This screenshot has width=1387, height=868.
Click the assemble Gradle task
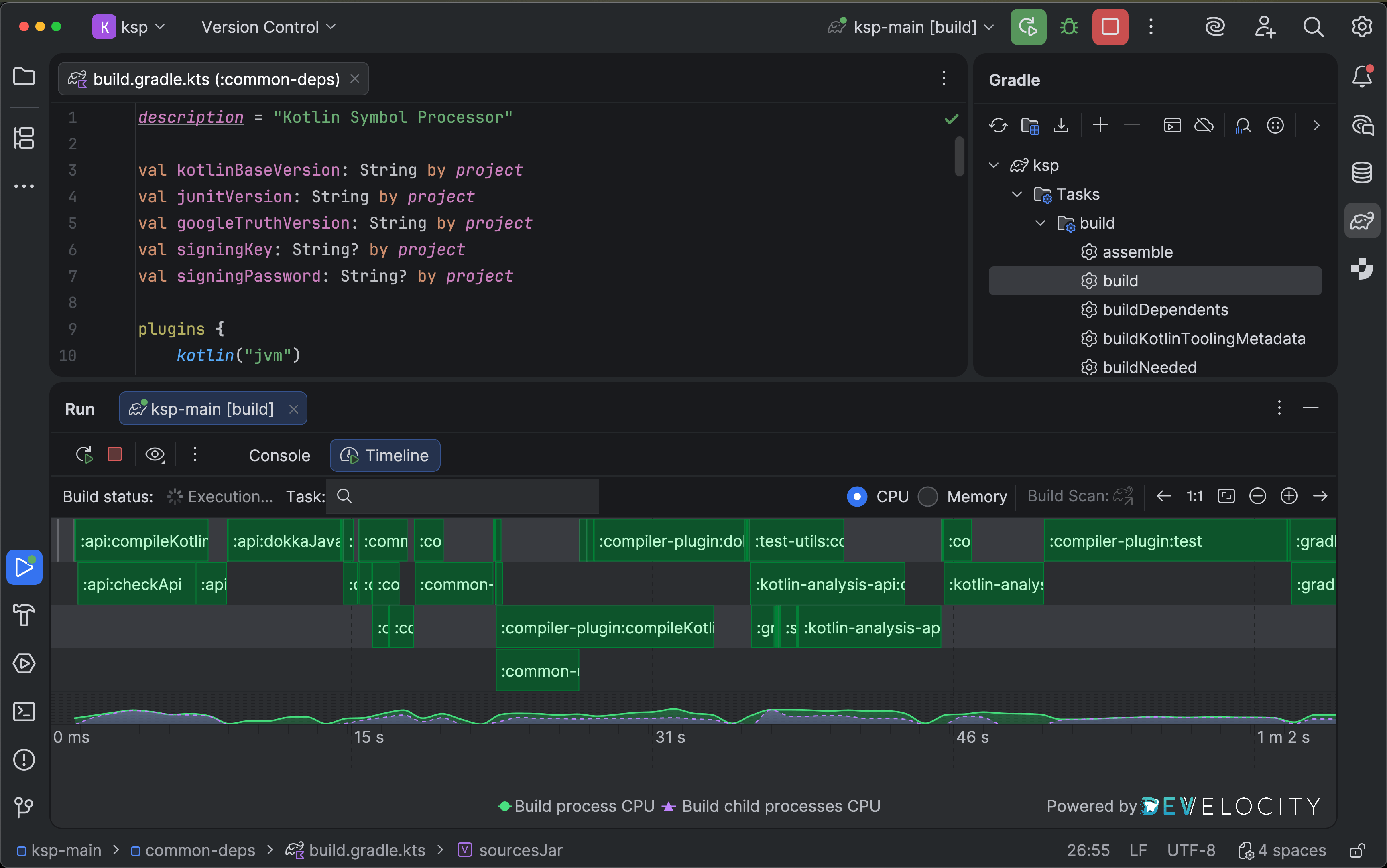click(x=1137, y=252)
